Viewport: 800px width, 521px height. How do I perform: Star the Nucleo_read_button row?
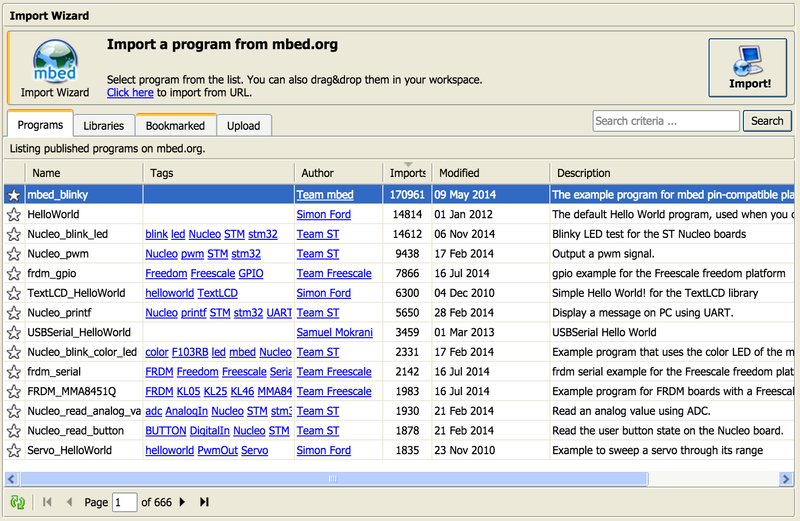coord(14,431)
